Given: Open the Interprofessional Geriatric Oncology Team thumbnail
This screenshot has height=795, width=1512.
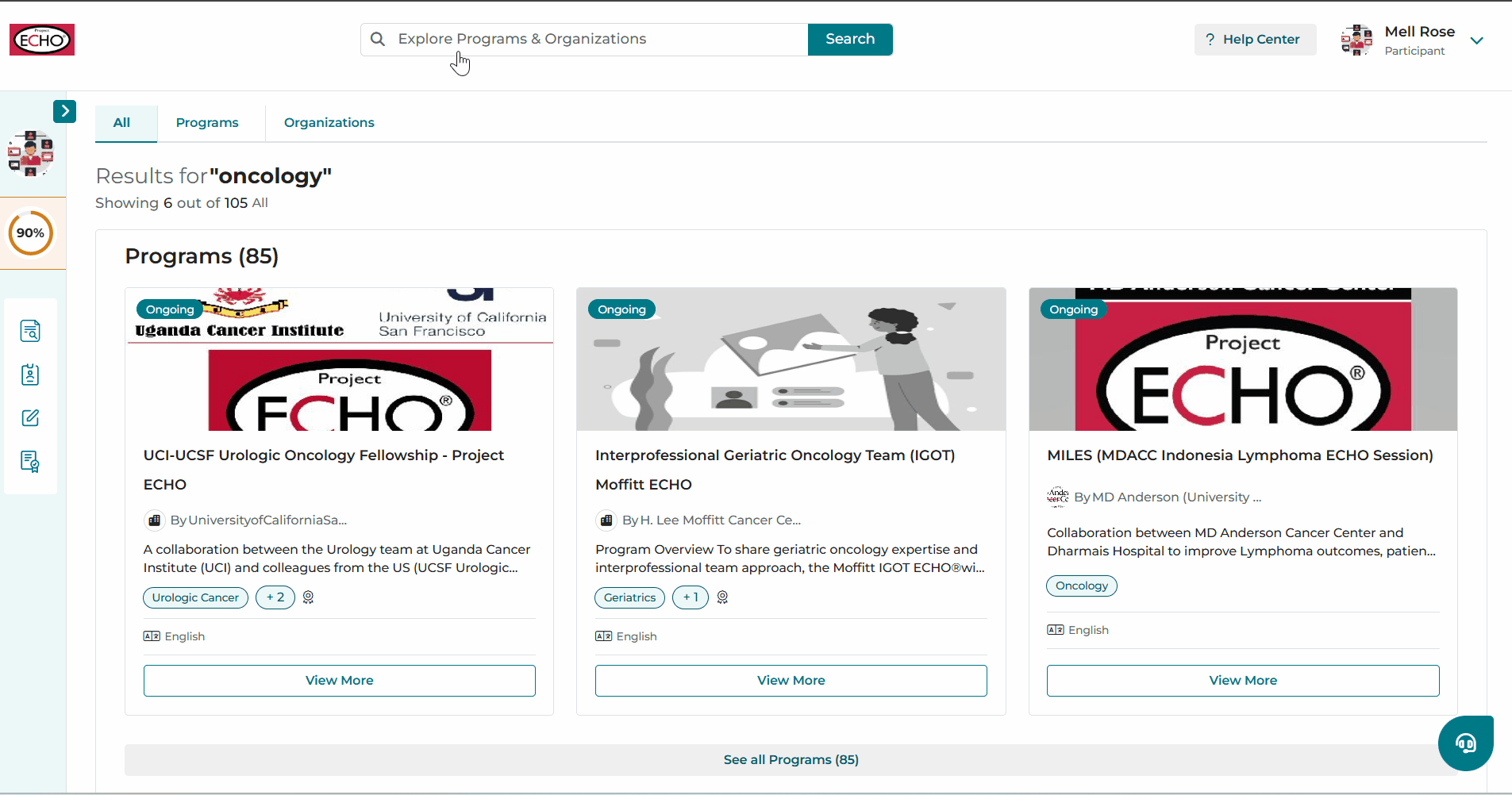Looking at the screenshot, I should 791,359.
